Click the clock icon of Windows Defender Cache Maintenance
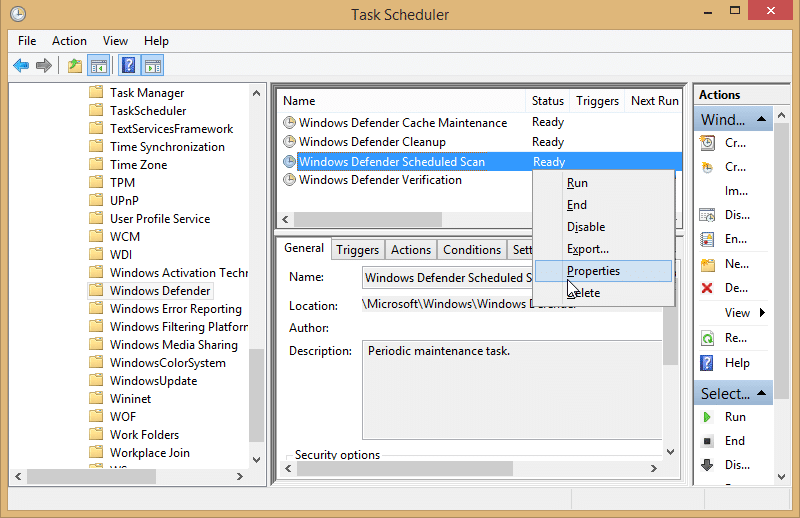The width and height of the screenshot is (800, 518). [x=289, y=122]
